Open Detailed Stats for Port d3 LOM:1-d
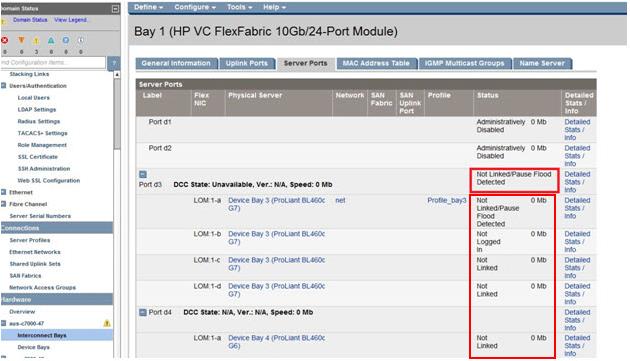 (x=577, y=294)
